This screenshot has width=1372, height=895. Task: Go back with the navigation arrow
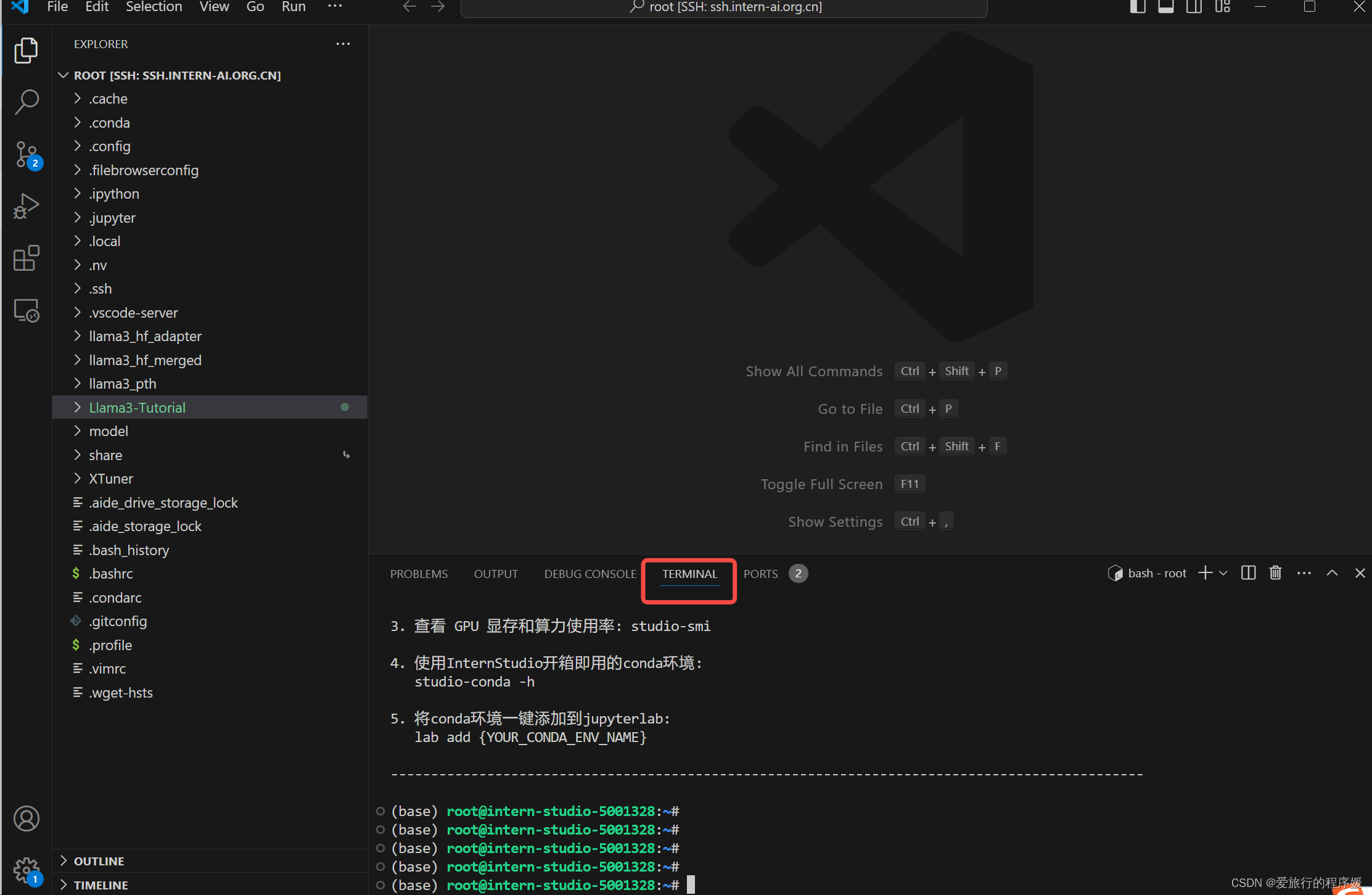tap(409, 7)
